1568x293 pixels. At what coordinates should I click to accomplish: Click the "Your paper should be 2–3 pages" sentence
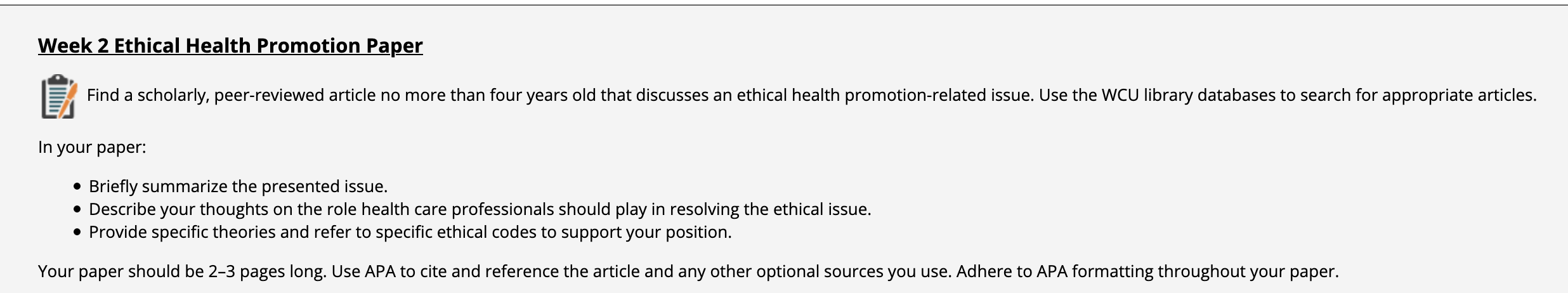pos(181,271)
